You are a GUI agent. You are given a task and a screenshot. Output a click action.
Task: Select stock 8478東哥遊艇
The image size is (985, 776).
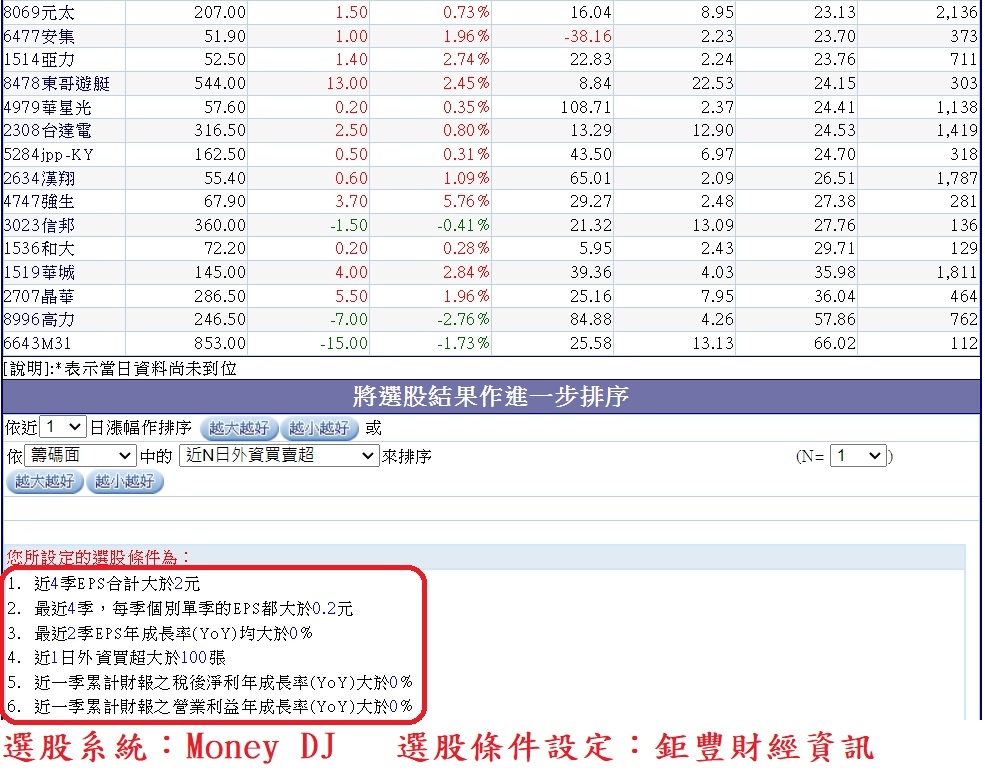pos(57,83)
